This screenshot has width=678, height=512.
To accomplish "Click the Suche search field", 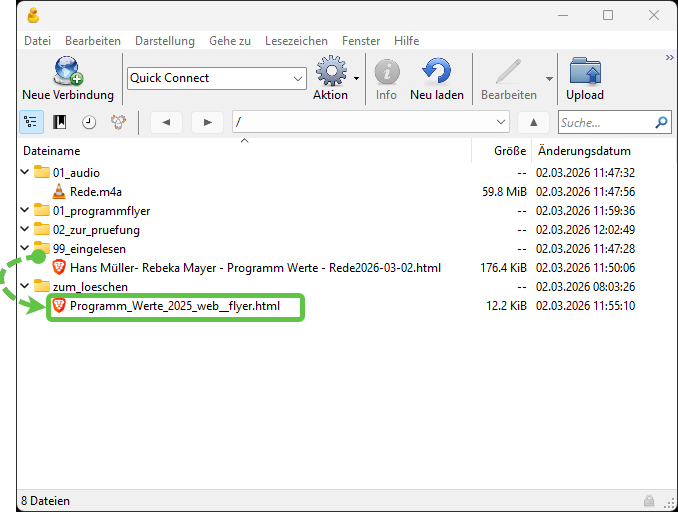I will pos(605,122).
